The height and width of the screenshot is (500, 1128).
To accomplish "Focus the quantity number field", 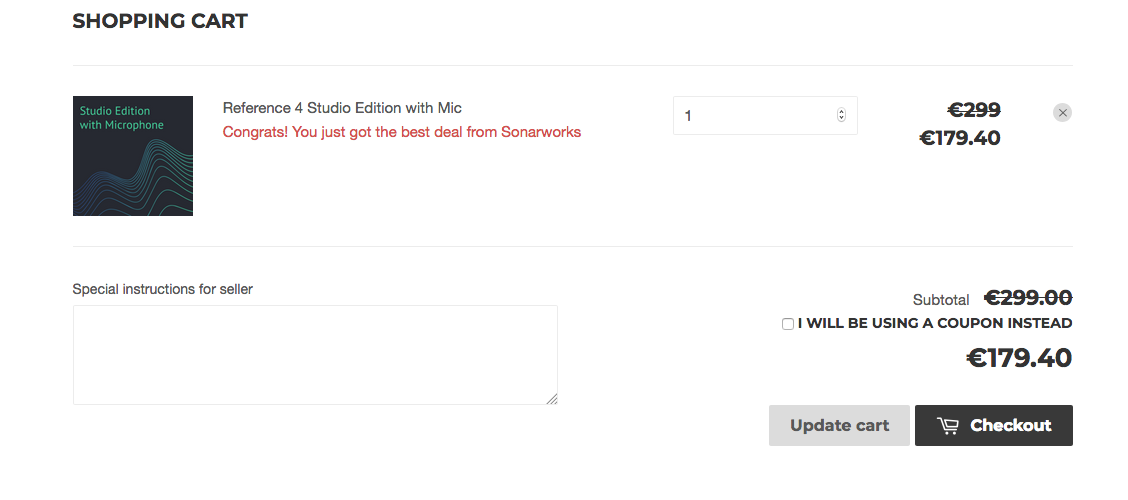I will tap(765, 115).
